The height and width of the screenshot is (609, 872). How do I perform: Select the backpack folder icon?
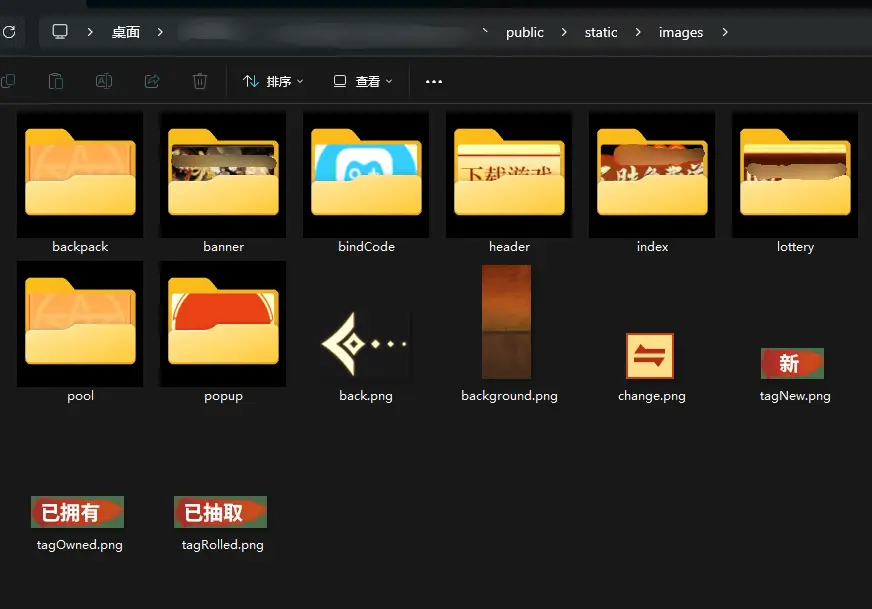tap(80, 172)
